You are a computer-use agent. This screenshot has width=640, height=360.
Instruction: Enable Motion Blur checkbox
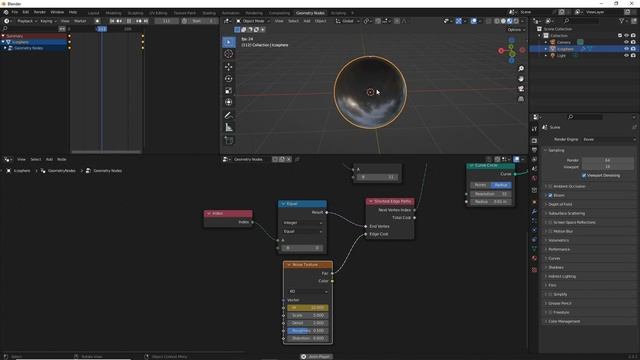[550, 231]
